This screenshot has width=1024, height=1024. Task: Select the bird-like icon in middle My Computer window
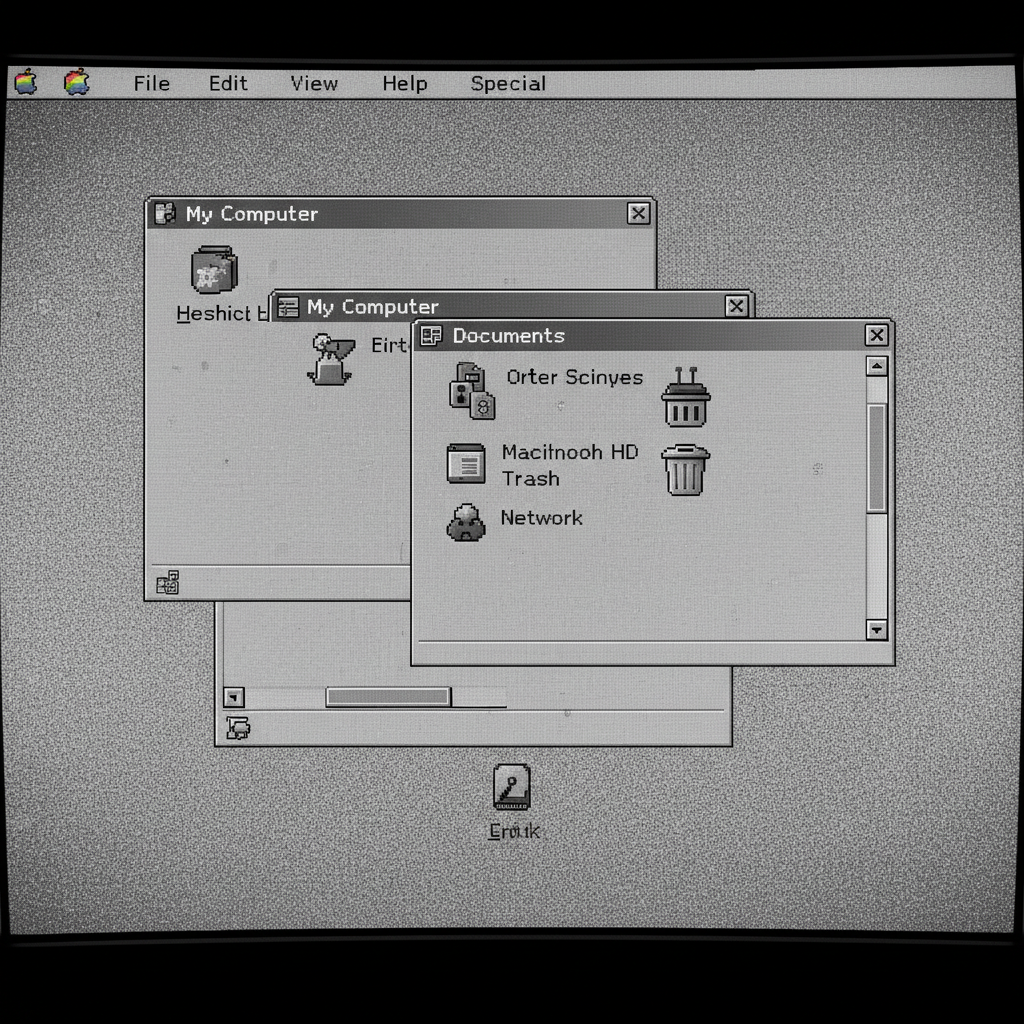click(332, 359)
